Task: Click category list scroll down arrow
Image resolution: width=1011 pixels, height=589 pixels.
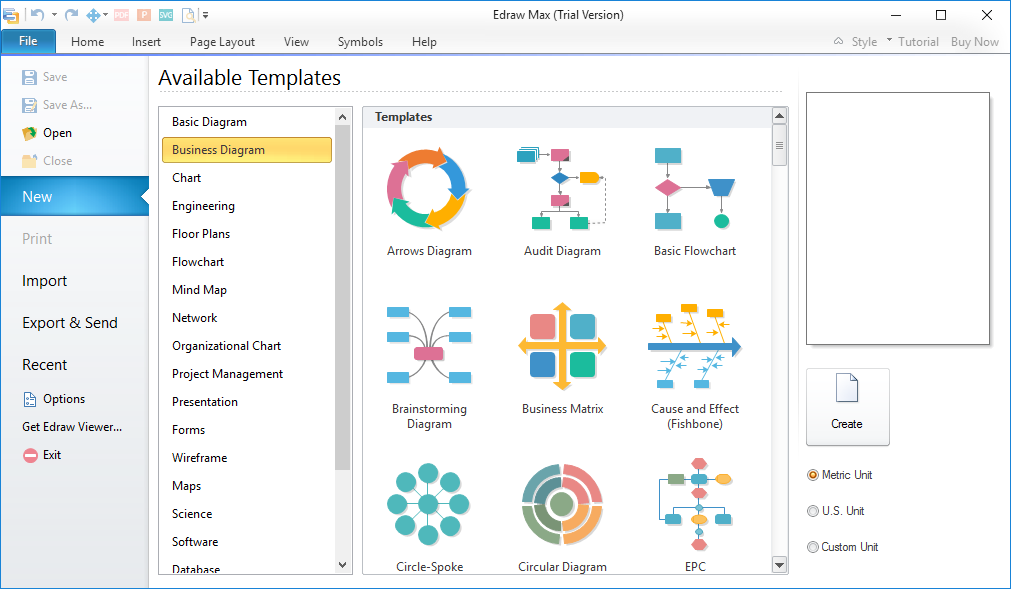Action: 342,565
